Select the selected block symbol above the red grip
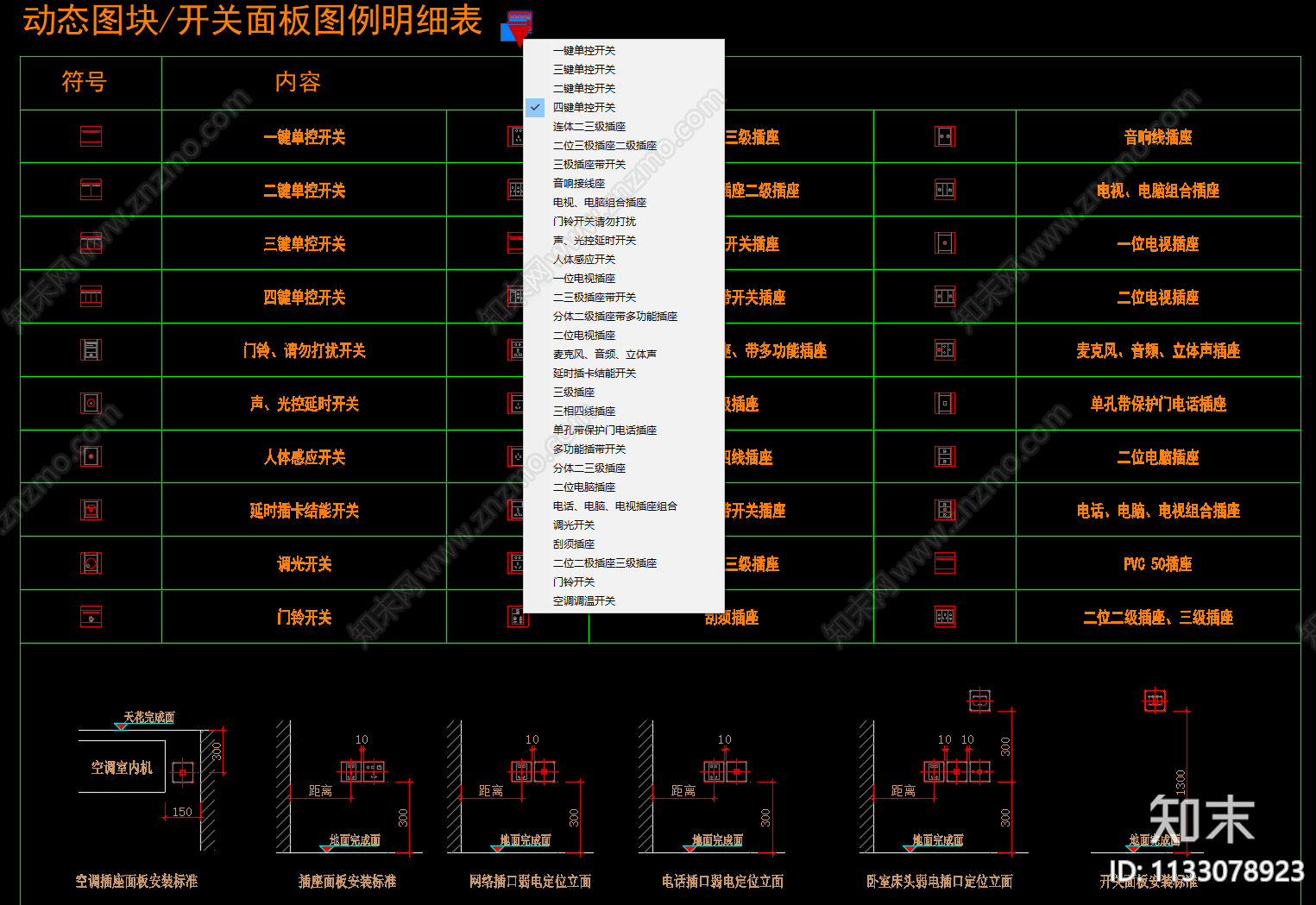Image resolution: width=1316 pixels, height=905 pixels. [x=519, y=17]
